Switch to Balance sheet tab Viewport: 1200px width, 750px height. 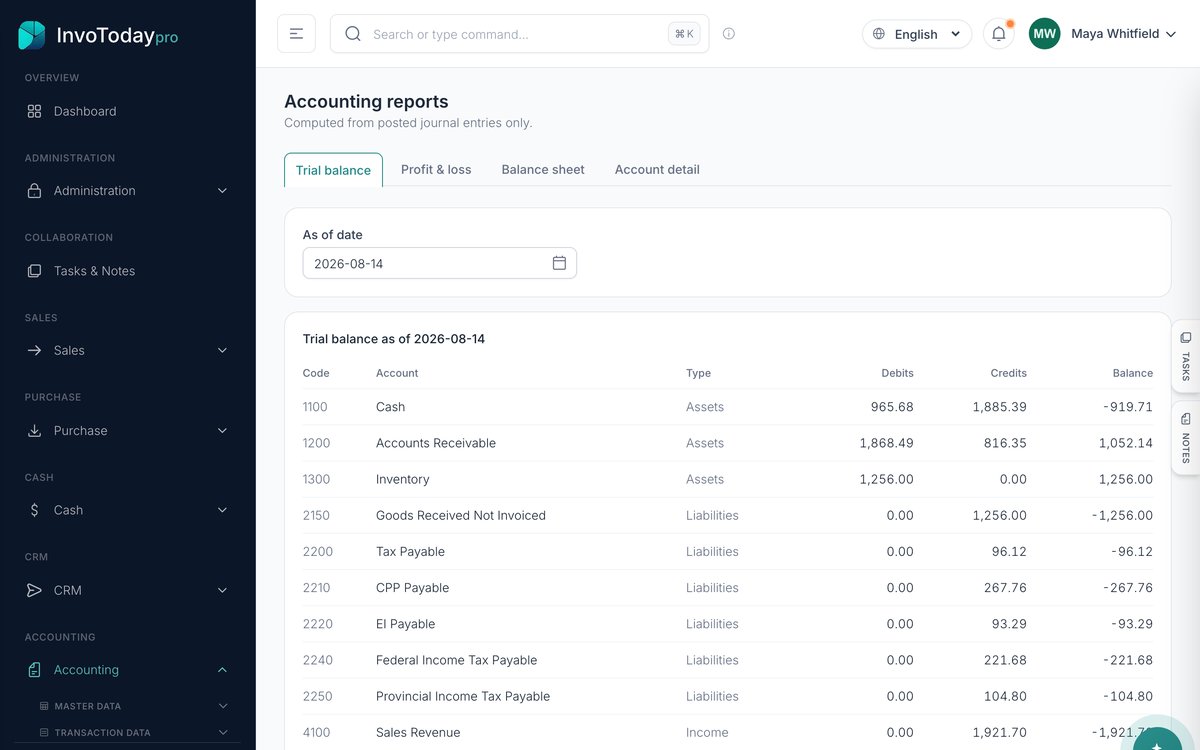(x=543, y=170)
